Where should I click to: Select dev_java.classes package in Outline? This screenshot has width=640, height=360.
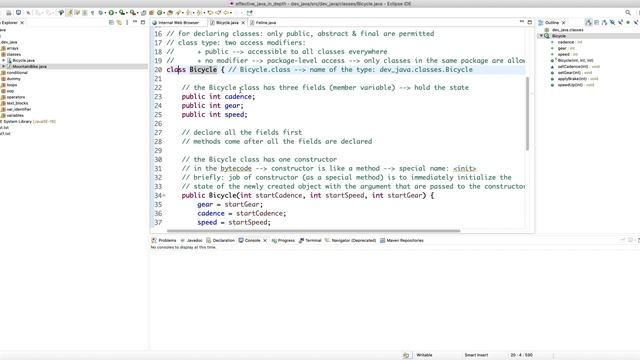point(567,30)
